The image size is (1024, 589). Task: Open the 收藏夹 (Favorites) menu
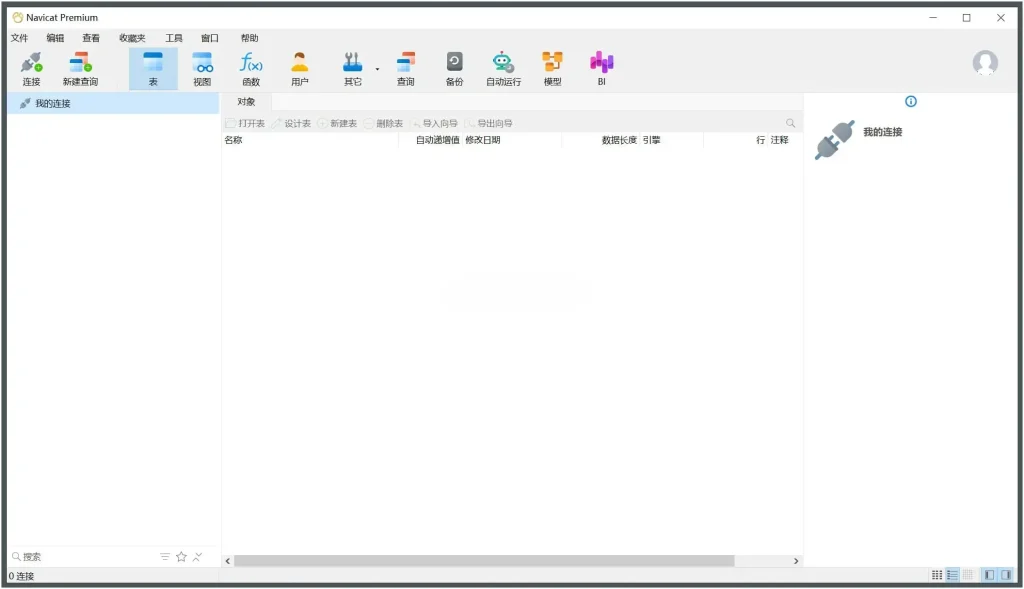132,38
